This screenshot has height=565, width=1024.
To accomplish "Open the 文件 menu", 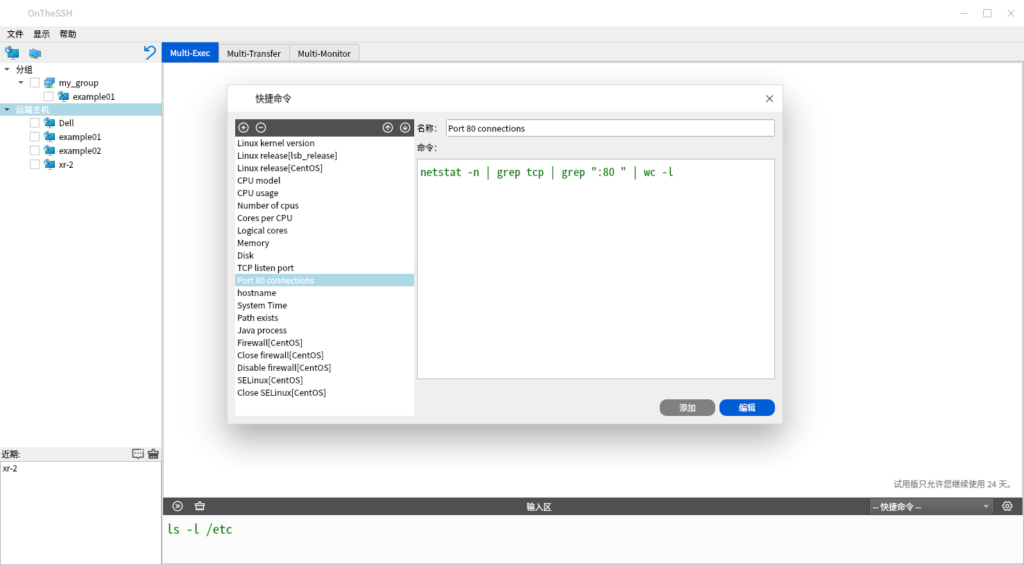I will [x=15, y=34].
